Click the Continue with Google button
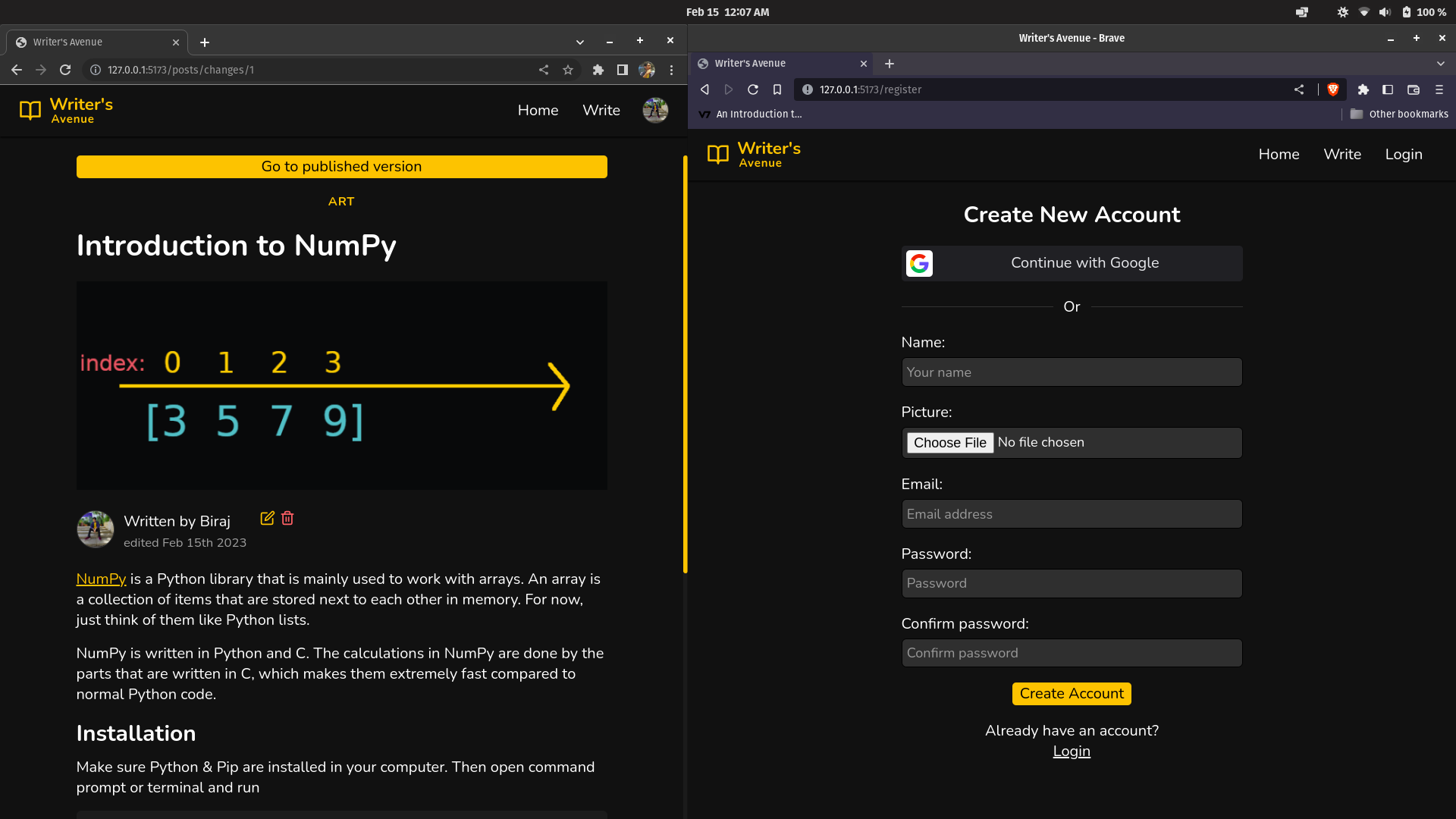Viewport: 1456px width, 819px height. click(x=1072, y=262)
